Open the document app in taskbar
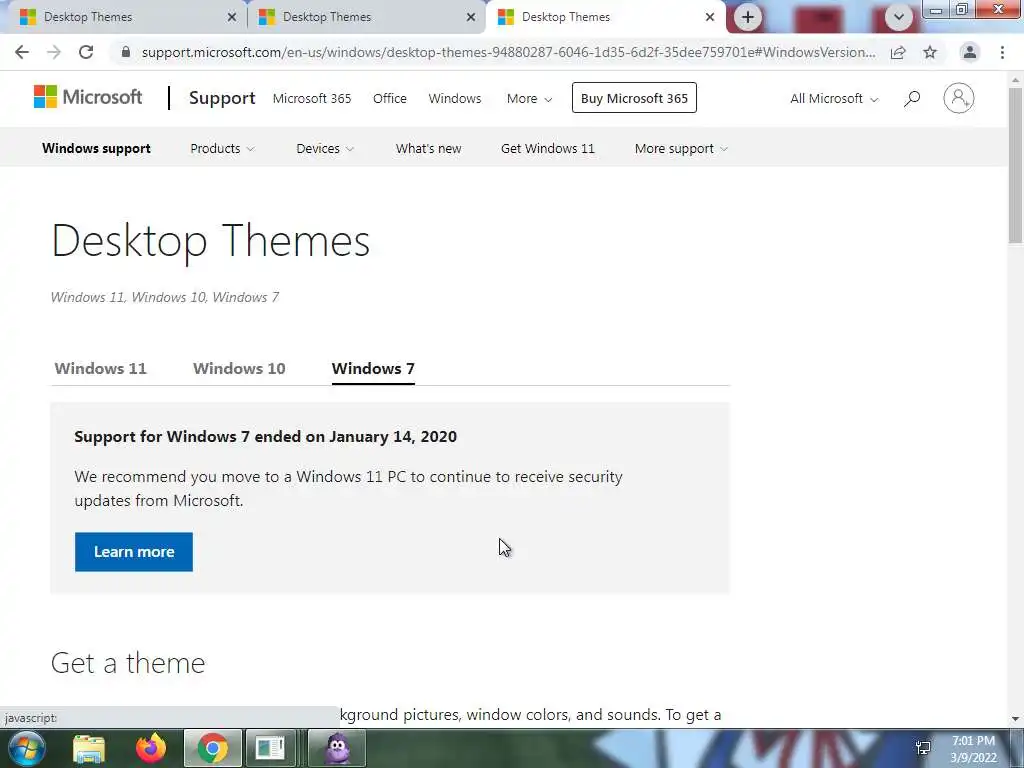This screenshot has height=768, width=1024. [x=270, y=748]
